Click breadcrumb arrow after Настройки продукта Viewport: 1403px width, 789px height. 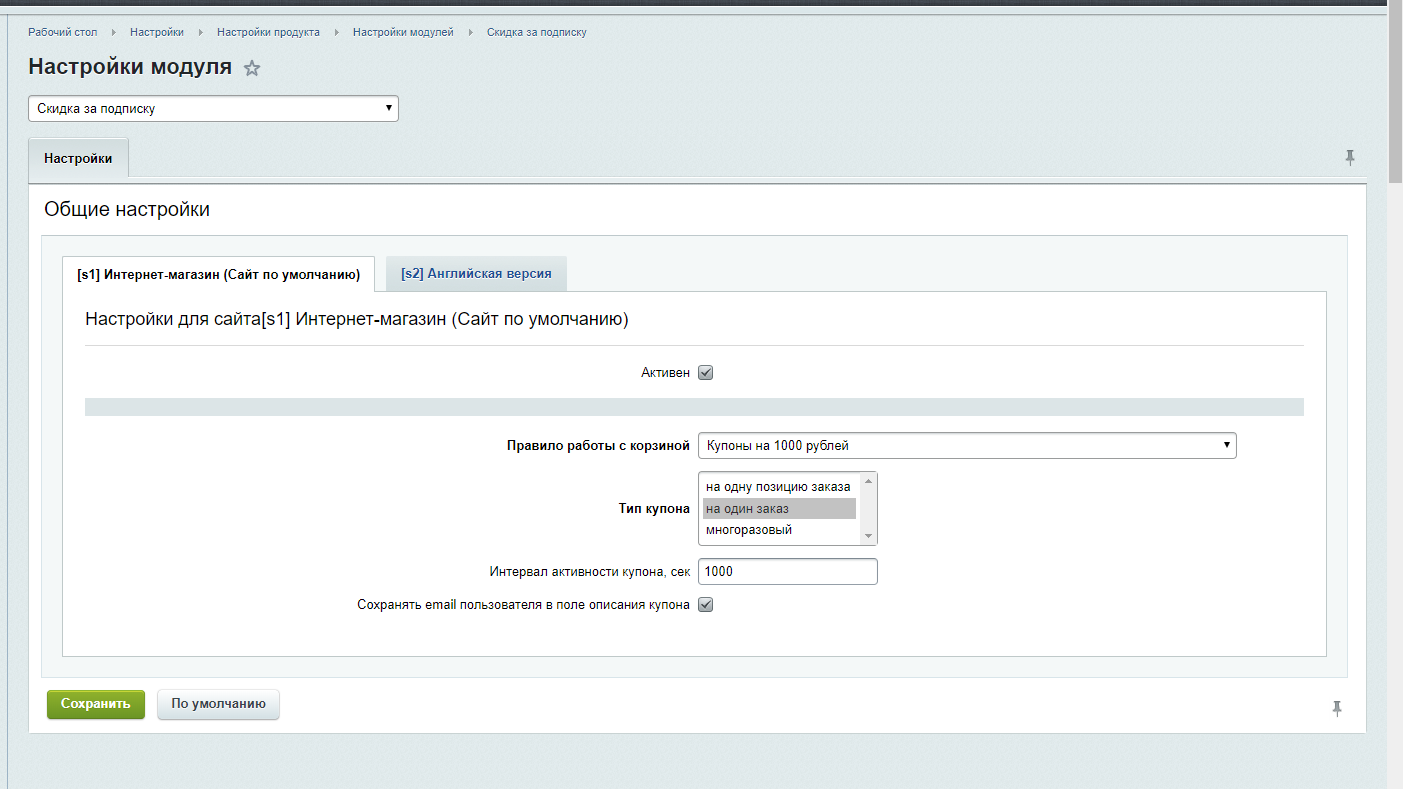point(337,33)
